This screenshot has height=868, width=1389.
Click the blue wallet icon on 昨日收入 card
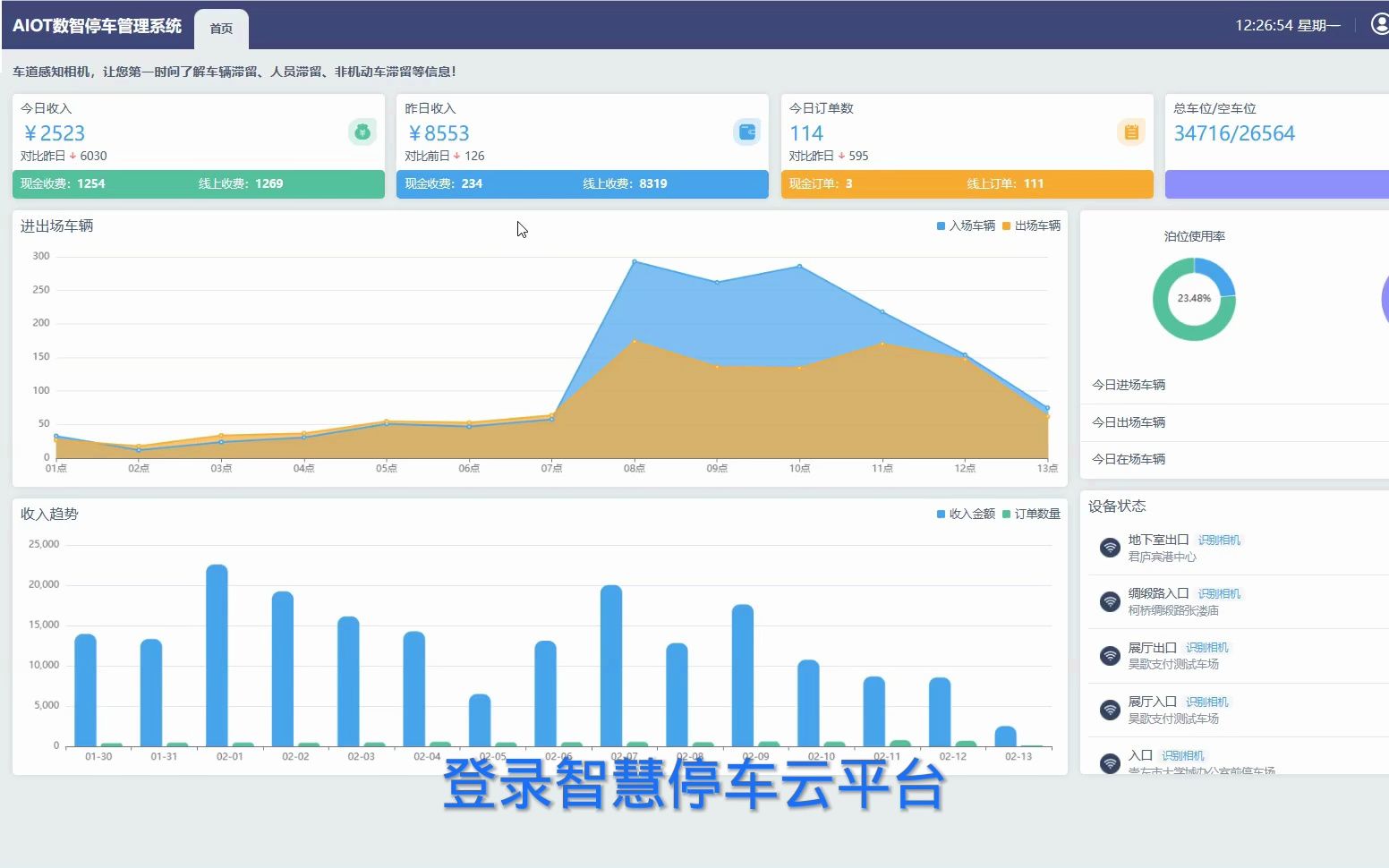tap(746, 132)
